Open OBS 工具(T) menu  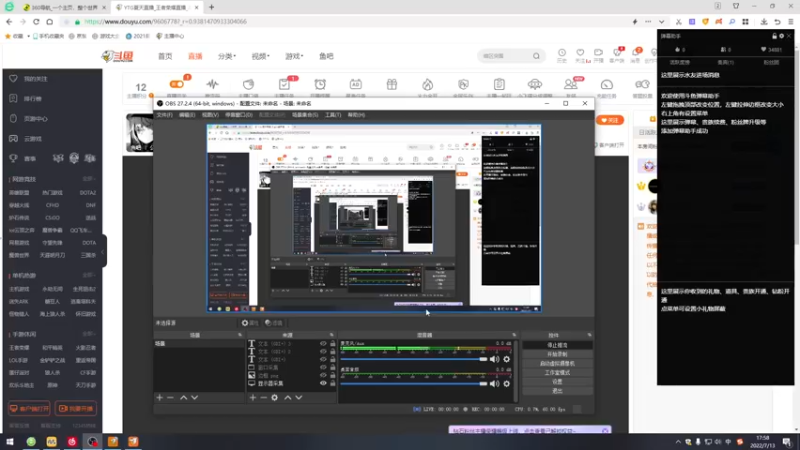click(x=333, y=115)
